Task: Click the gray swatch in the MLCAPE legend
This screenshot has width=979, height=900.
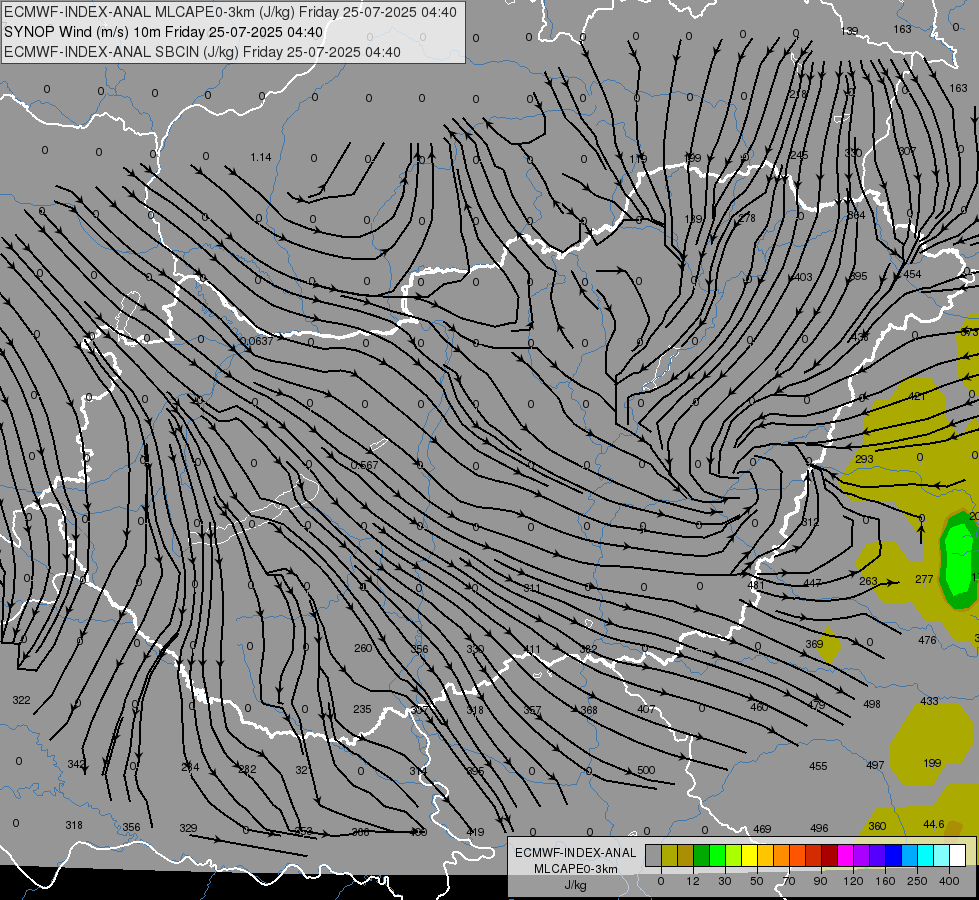Action: pyautogui.click(x=653, y=856)
